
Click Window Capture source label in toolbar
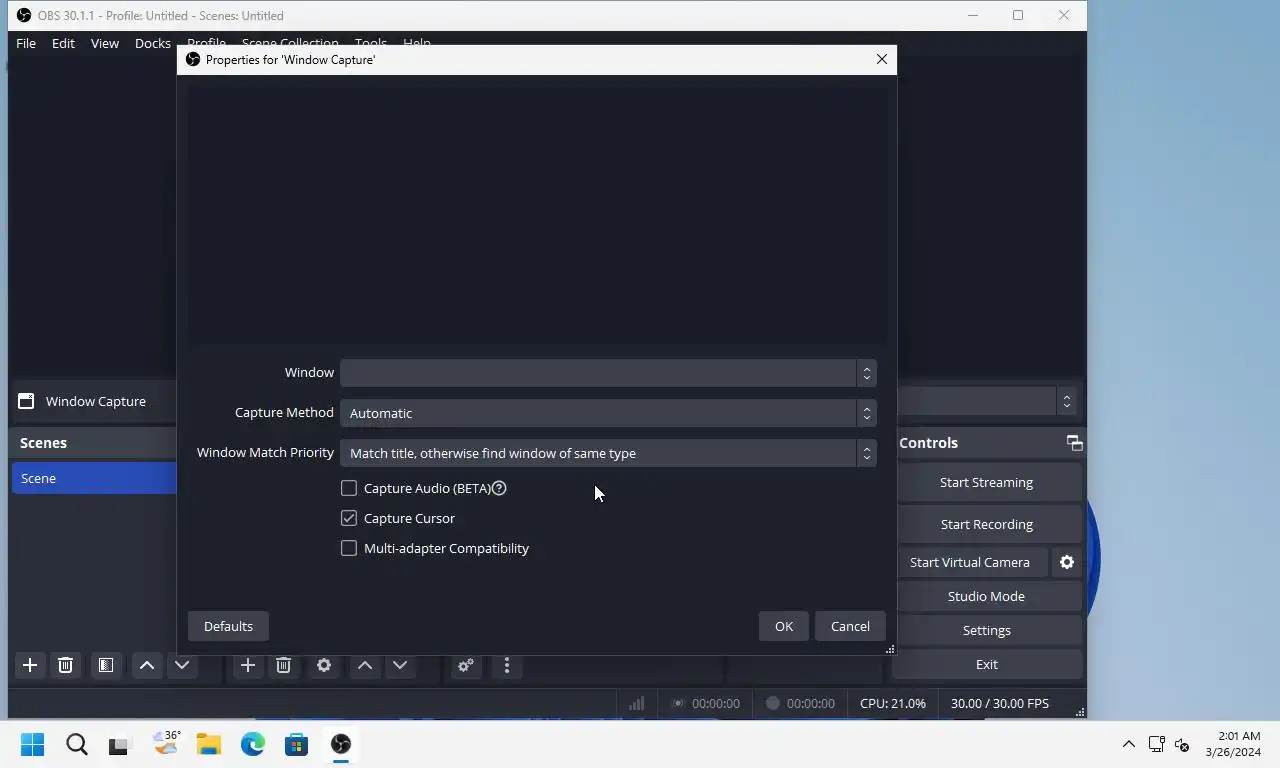pyautogui.click(x=96, y=401)
